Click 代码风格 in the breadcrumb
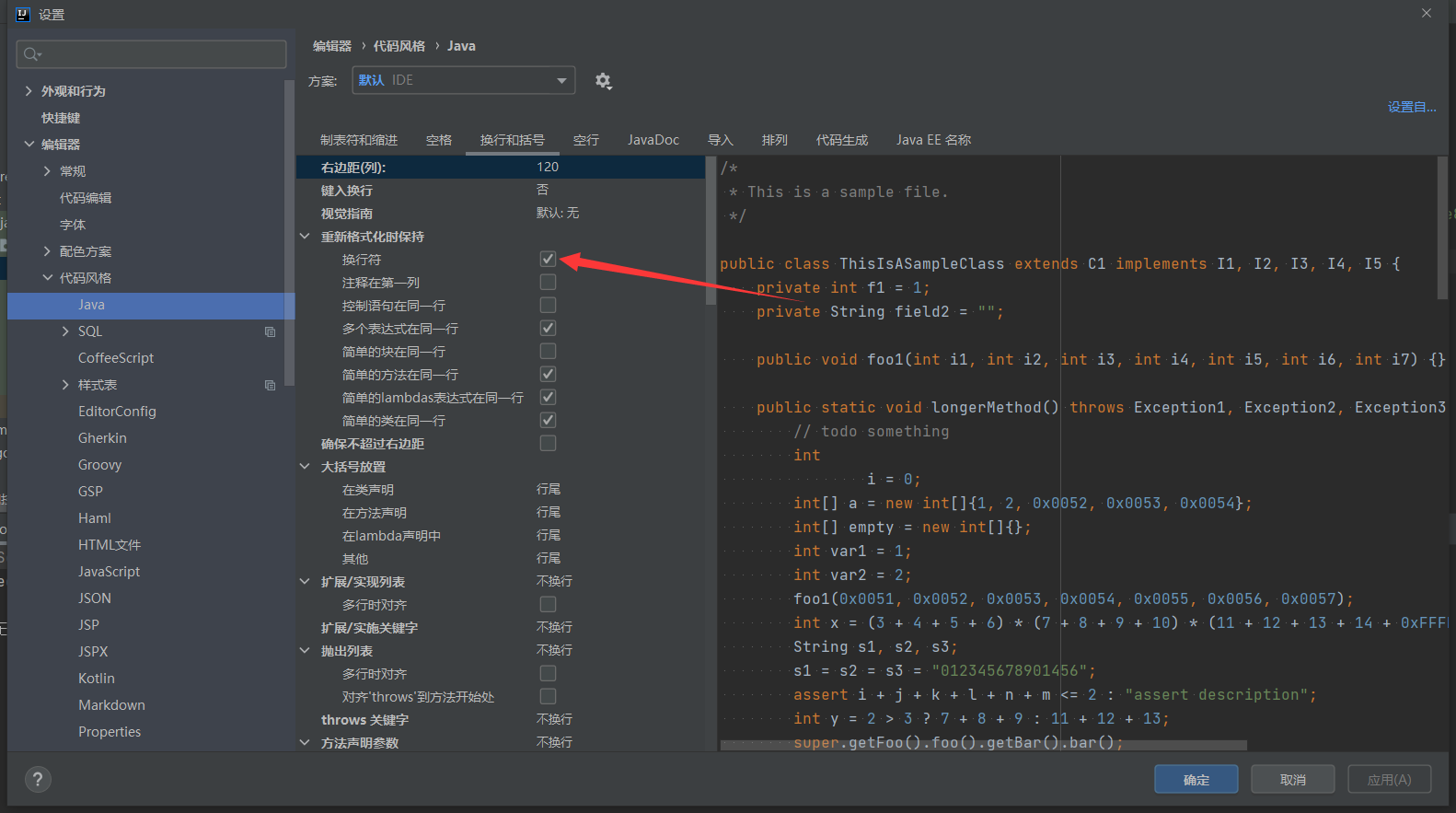Screen dimensions: 1456x813 (x=399, y=46)
